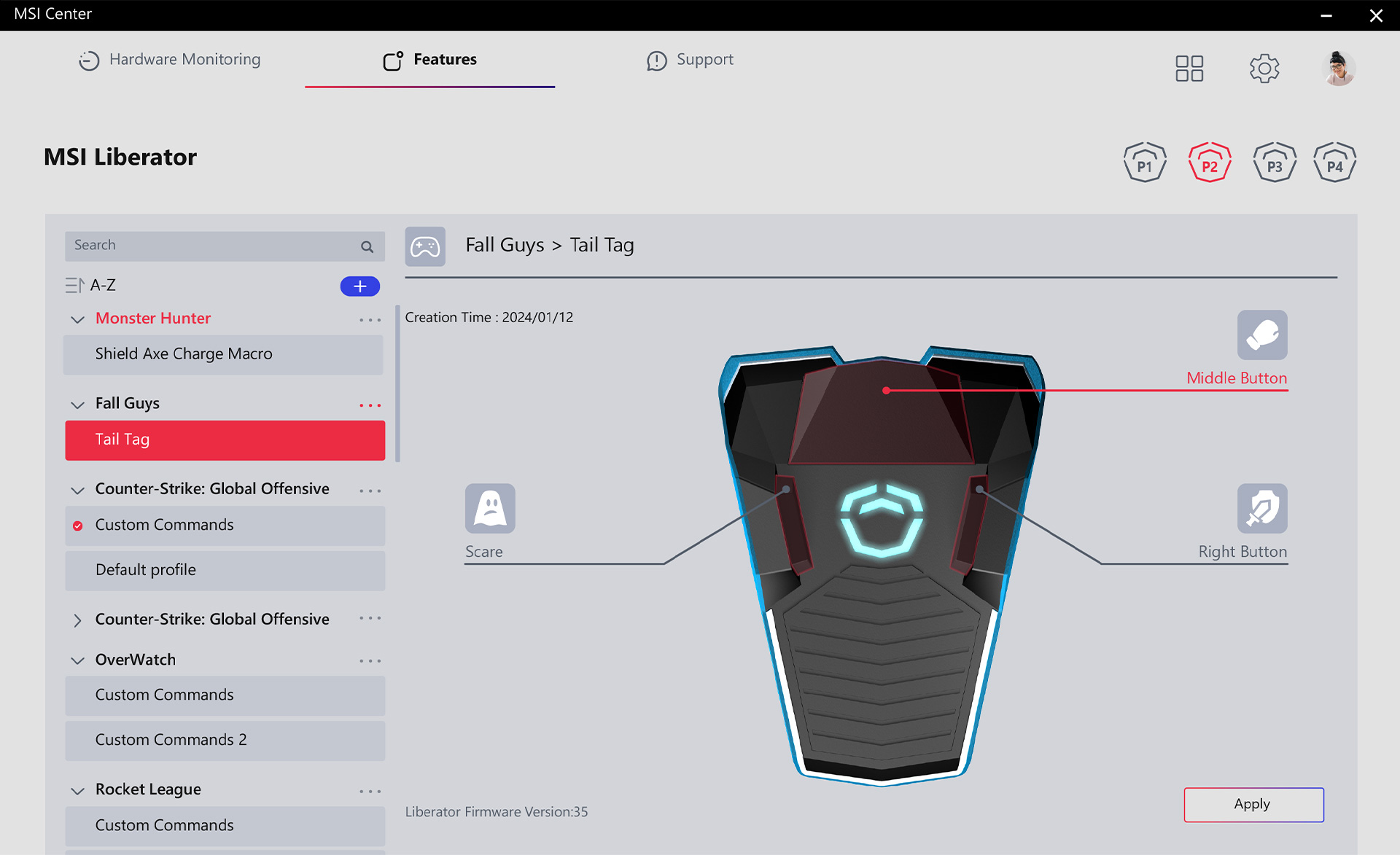This screenshot has height=855, width=1400.
Task: Click the Right Button sword shield icon
Action: [x=1261, y=508]
